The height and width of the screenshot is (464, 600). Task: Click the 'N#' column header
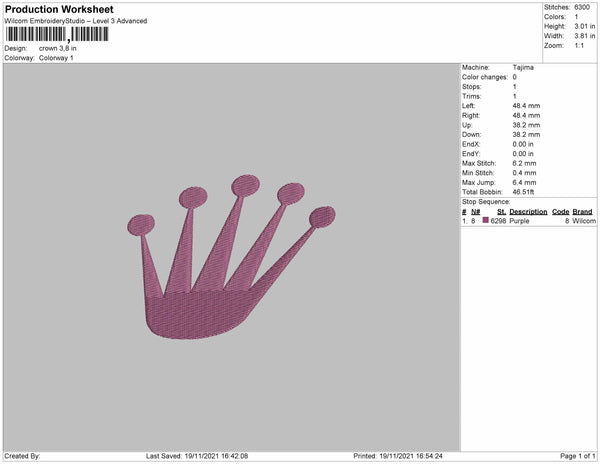475,212
